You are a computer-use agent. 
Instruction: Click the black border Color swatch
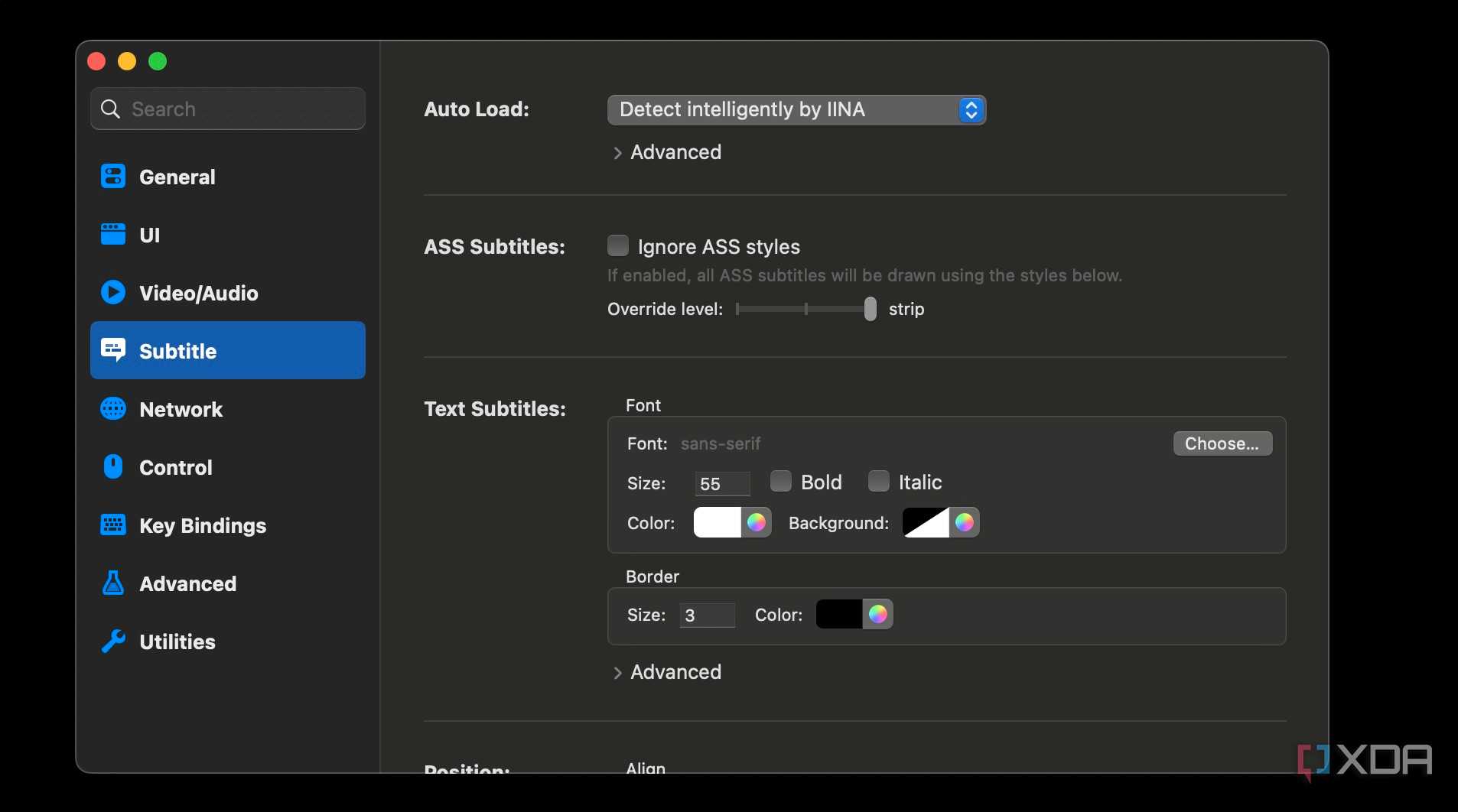(x=839, y=614)
